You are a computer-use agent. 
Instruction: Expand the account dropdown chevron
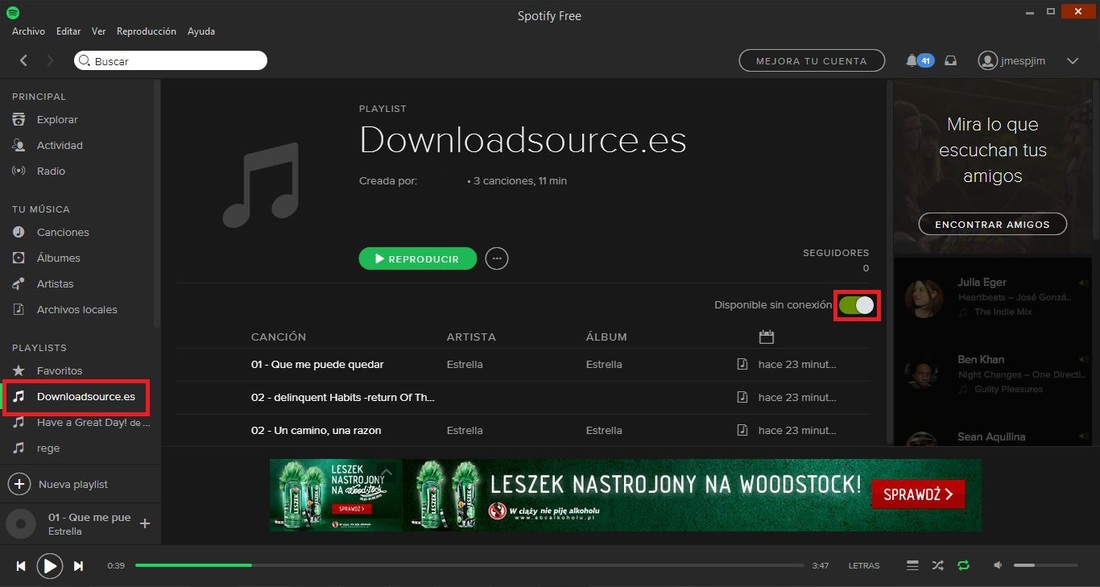coord(1073,61)
